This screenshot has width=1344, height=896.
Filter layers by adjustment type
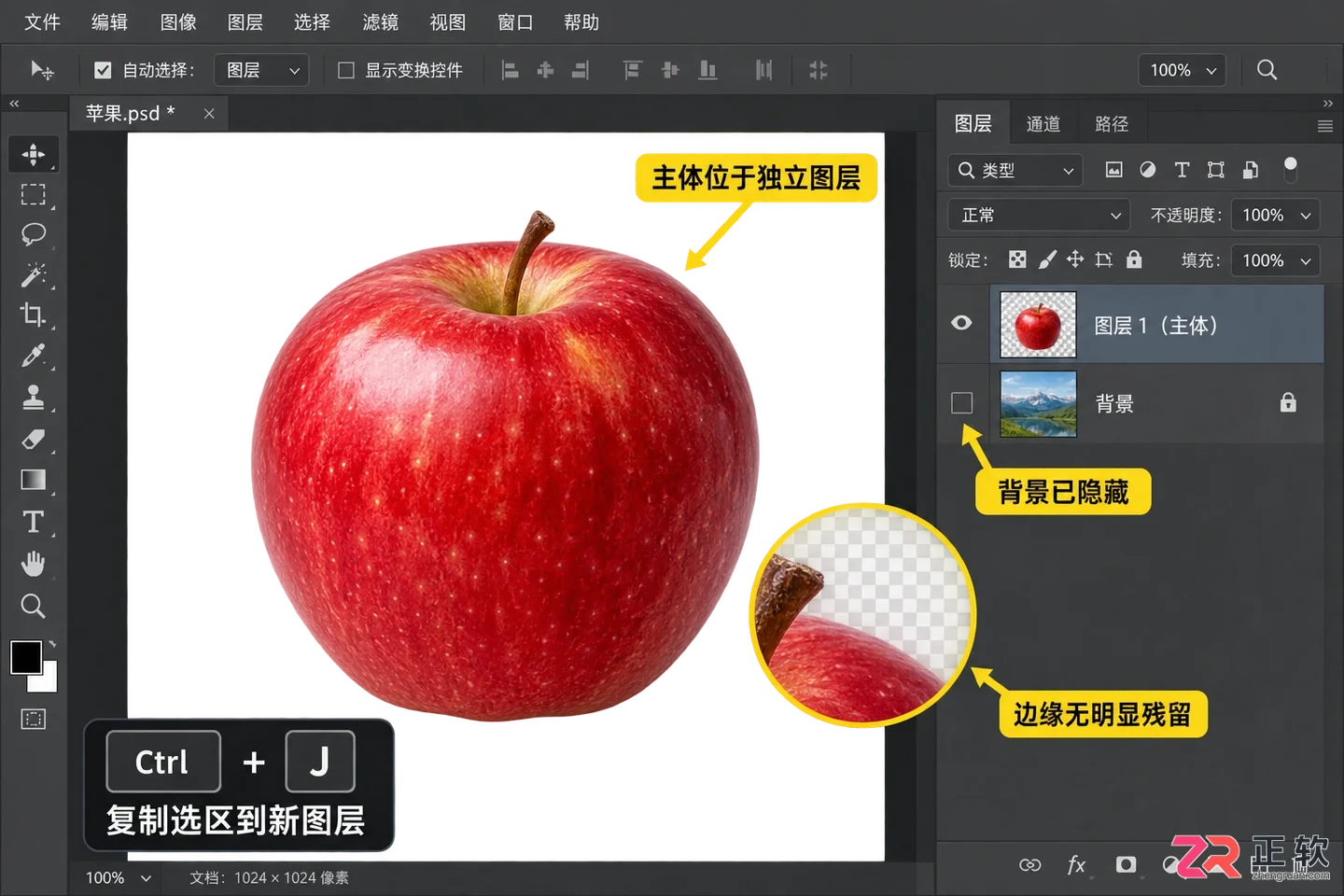click(1148, 170)
